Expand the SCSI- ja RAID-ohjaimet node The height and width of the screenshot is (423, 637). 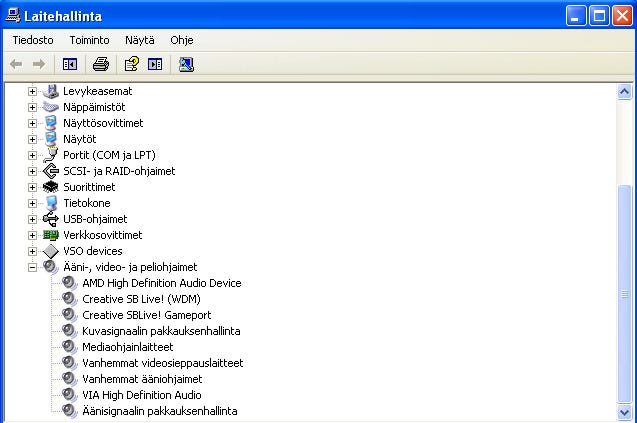coord(32,171)
